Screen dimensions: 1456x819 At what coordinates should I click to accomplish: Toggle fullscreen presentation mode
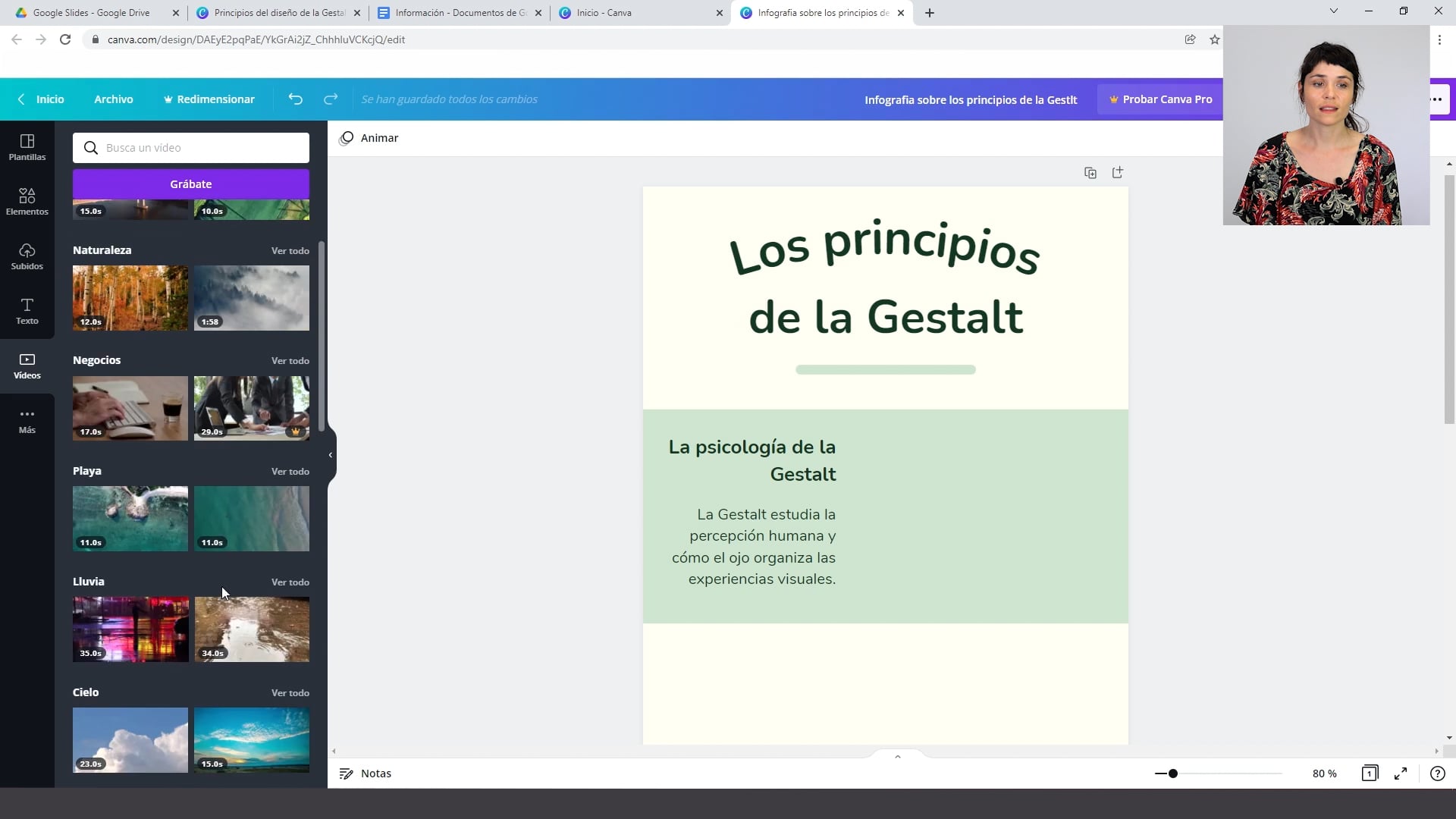tap(1400, 773)
